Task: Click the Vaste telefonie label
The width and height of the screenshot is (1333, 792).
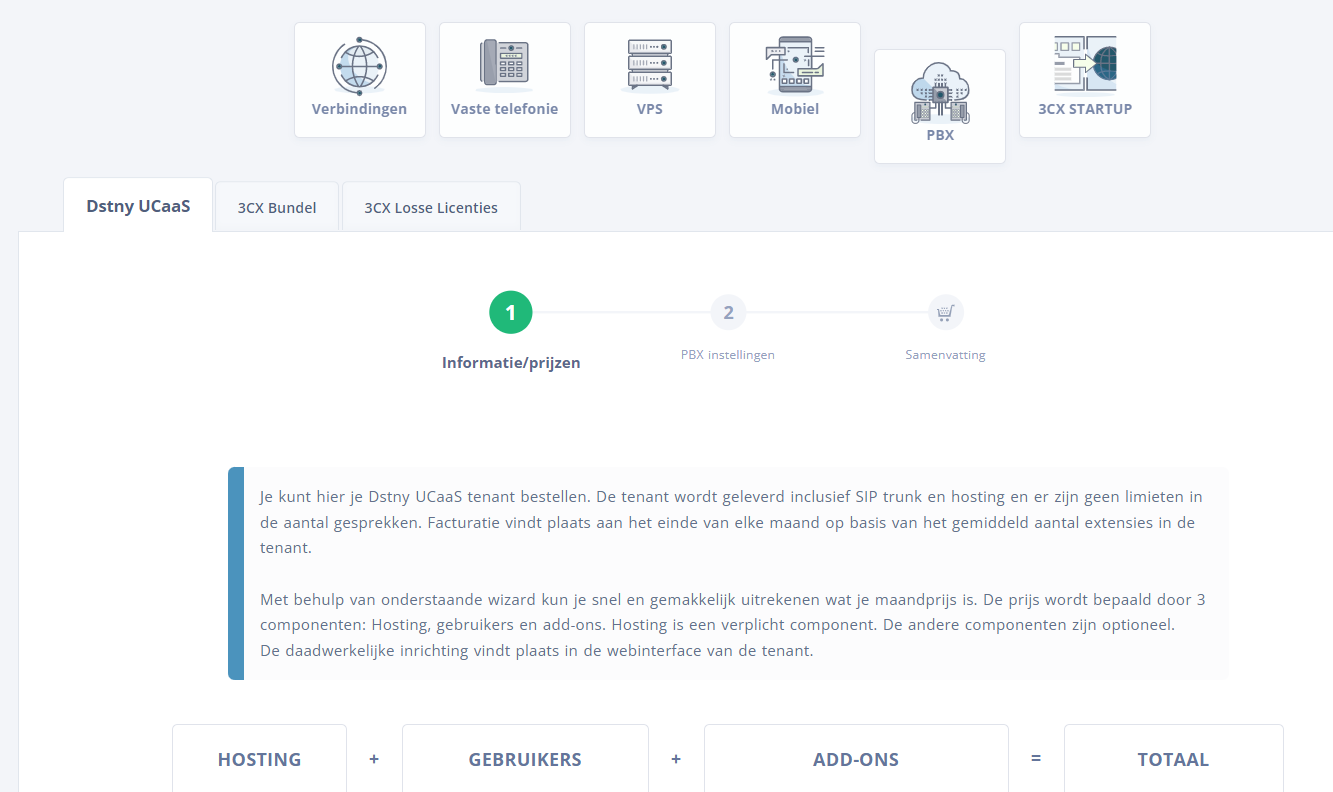Action: tap(504, 109)
